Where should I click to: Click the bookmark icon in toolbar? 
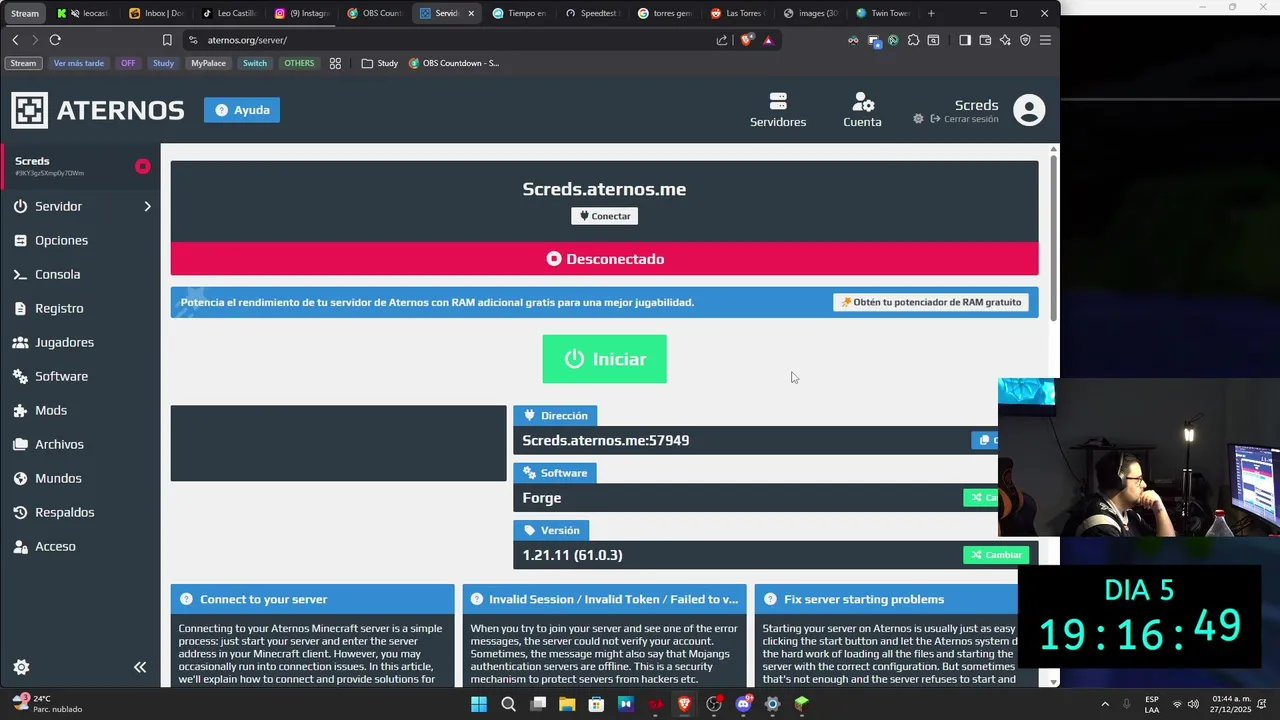(x=167, y=40)
